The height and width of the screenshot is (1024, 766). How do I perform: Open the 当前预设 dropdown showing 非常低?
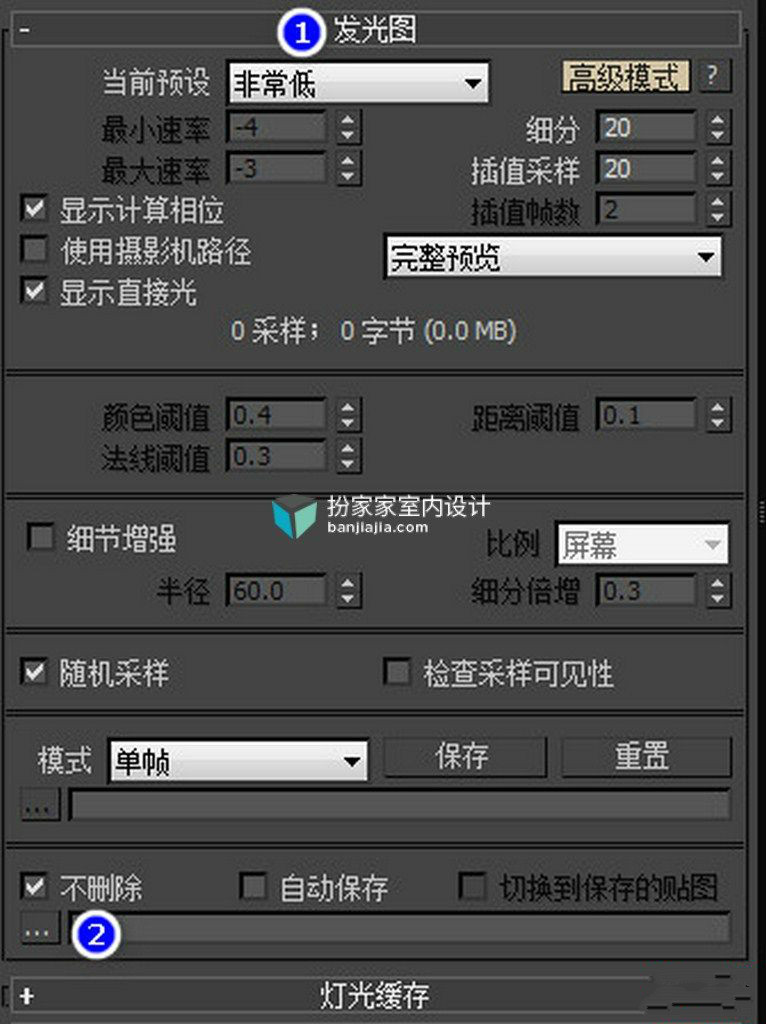click(x=359, y=83)
